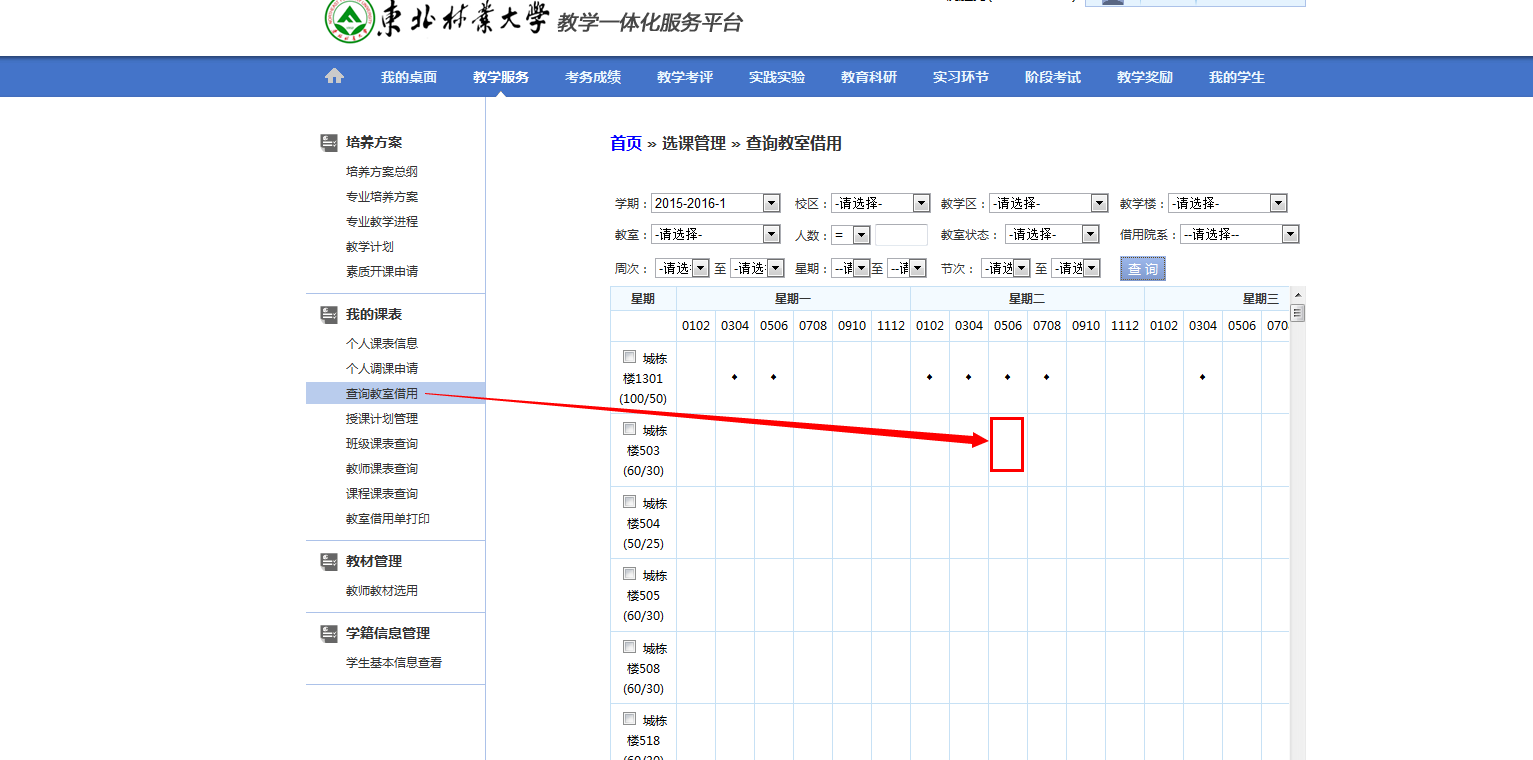Click the 教材管理 section icon
1533x760 pixels.
(329, 562)
